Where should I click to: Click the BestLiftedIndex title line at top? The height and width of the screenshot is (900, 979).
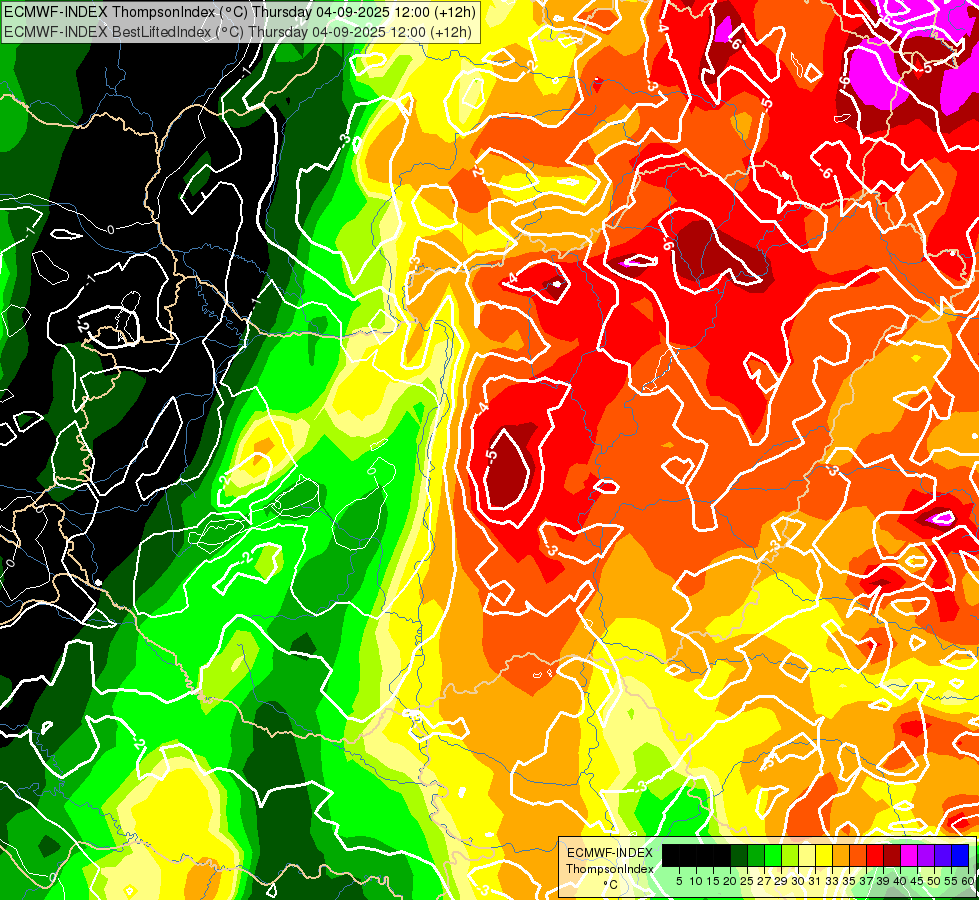click(238, 32)
